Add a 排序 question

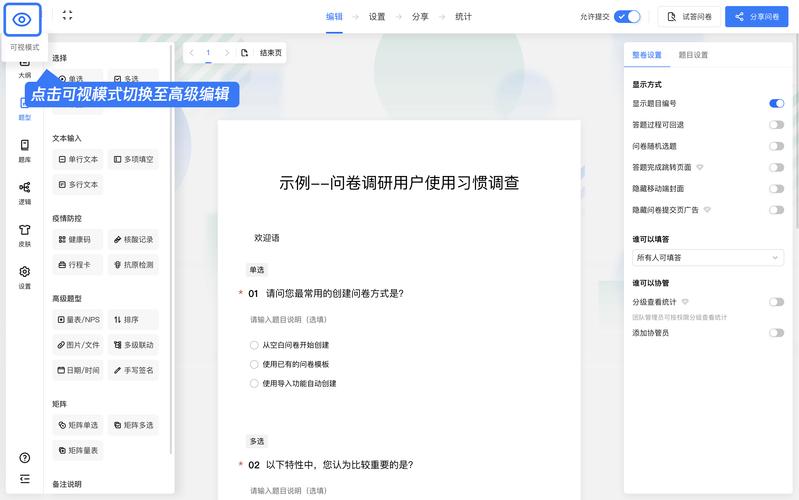pyautogui.click(x=133, y=320)
